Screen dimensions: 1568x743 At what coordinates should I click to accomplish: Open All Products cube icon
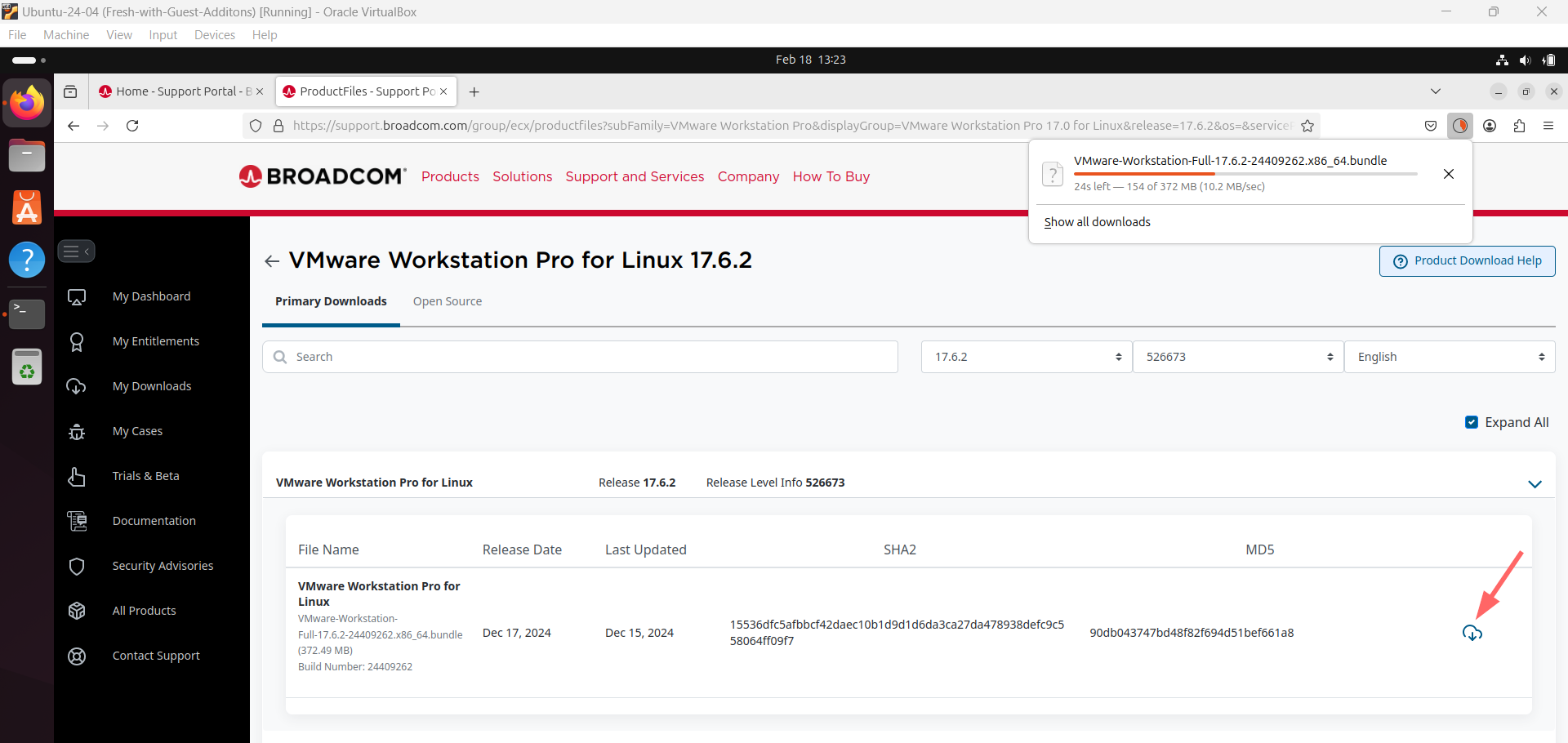pyautogui.click(x=77, y=611)
